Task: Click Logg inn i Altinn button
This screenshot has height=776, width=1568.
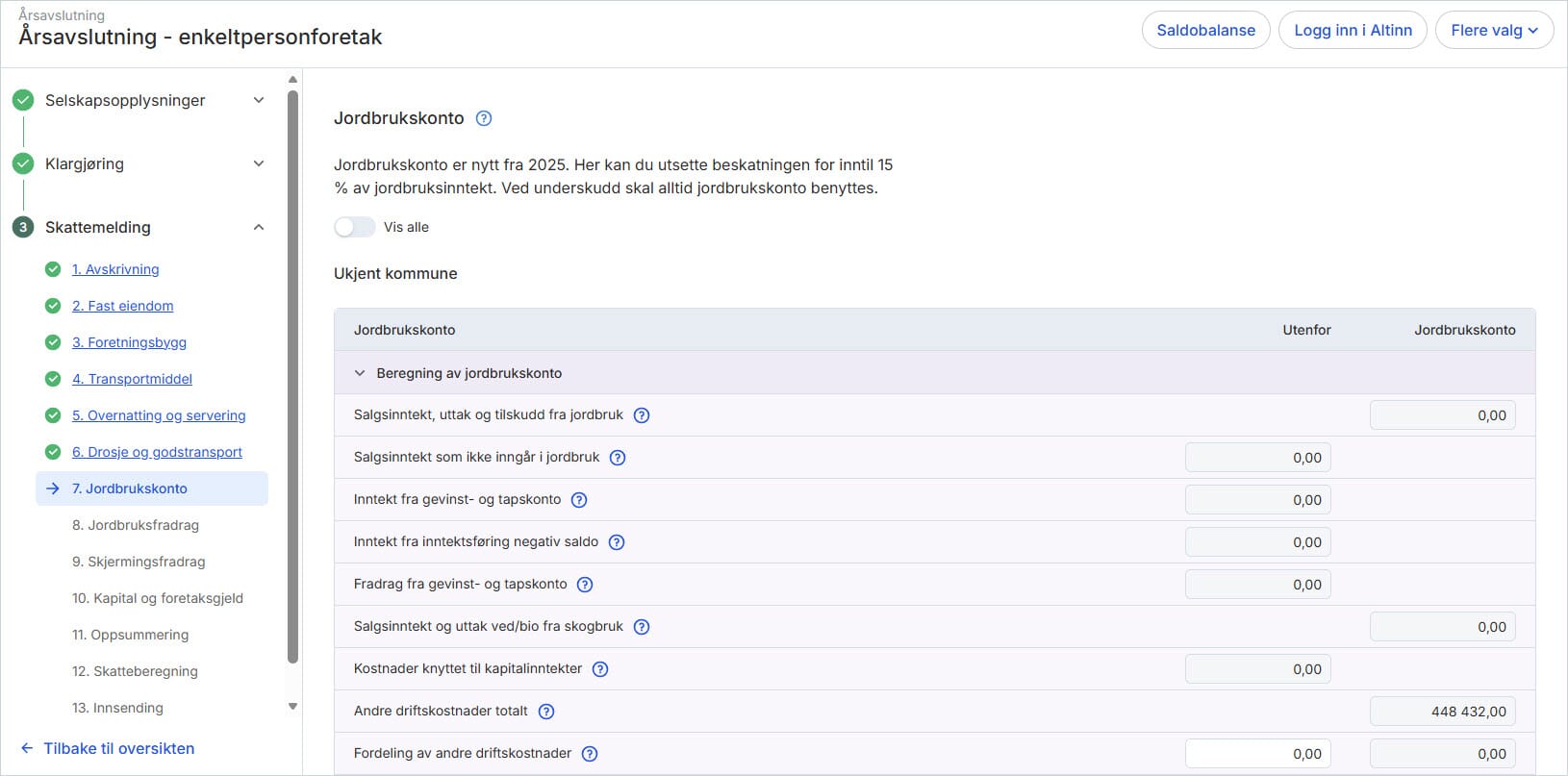Action: 1353,30
